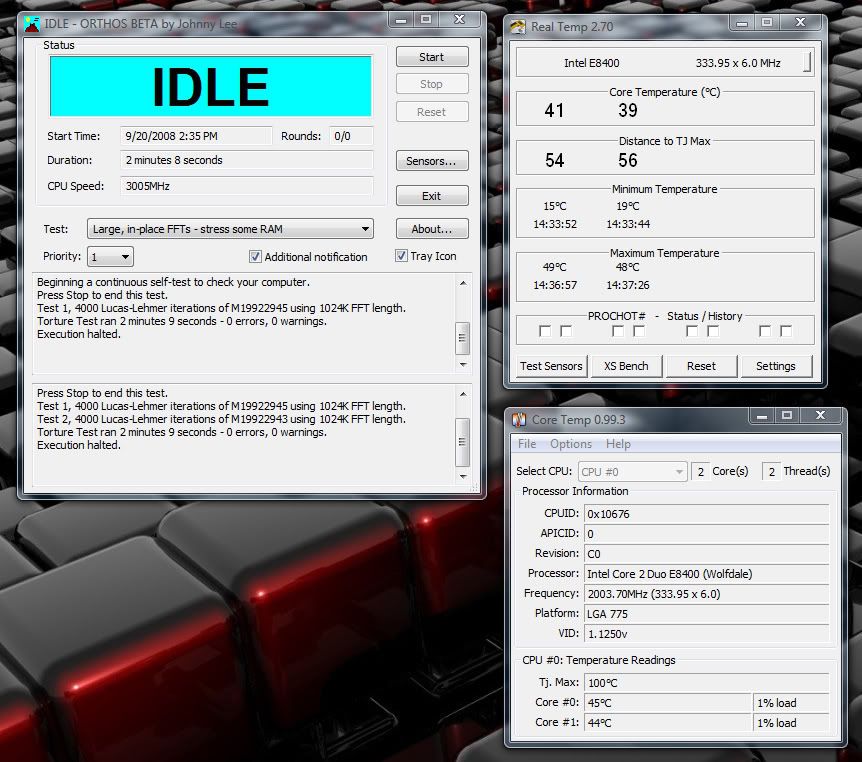Run XS Bench in Real Temp

[x=626, y=366]
